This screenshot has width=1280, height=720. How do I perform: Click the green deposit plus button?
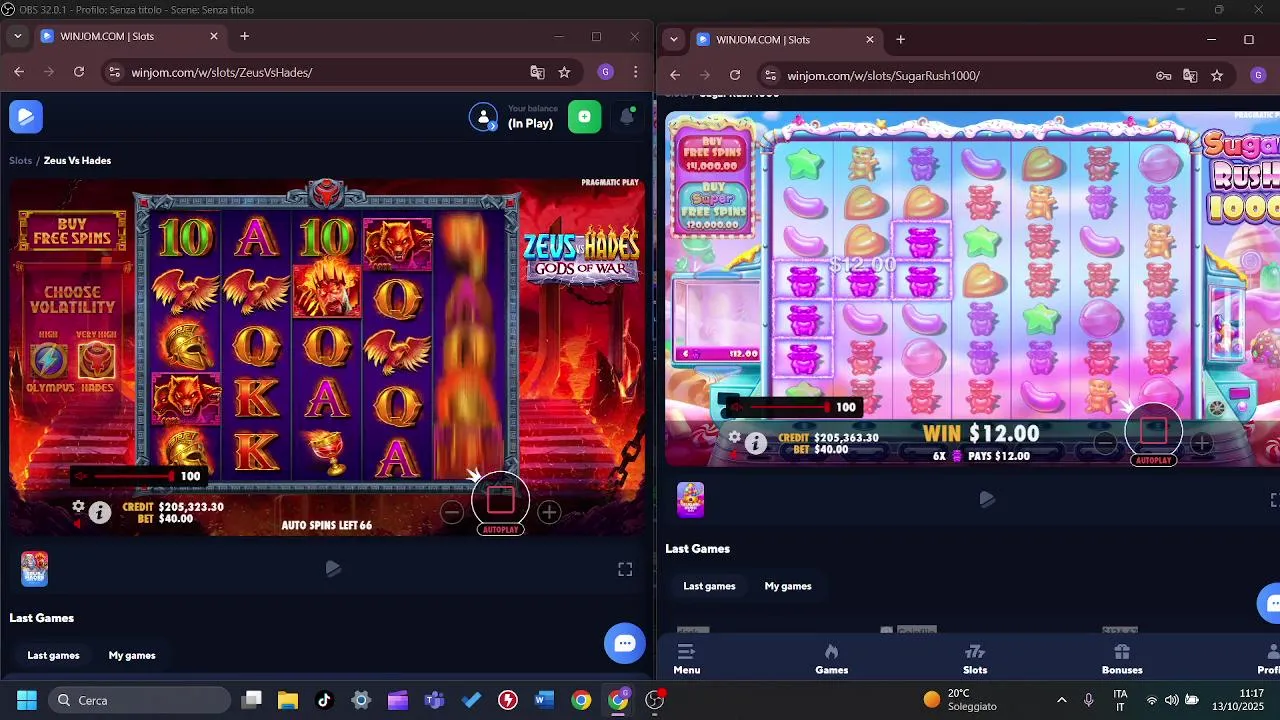point(585,117)
